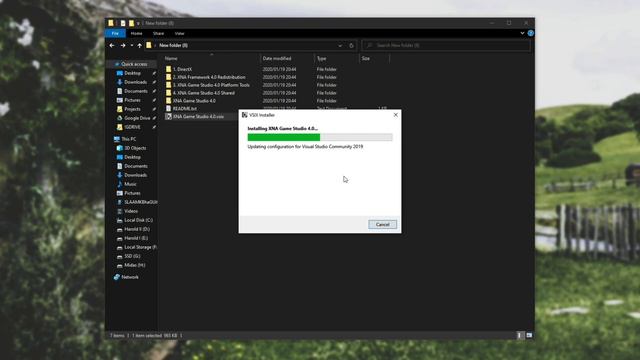Screen dimensions: 640x360
Task: Open the Harold II (D:) drive
Action: pyautogui.click(x=137, y=229)
